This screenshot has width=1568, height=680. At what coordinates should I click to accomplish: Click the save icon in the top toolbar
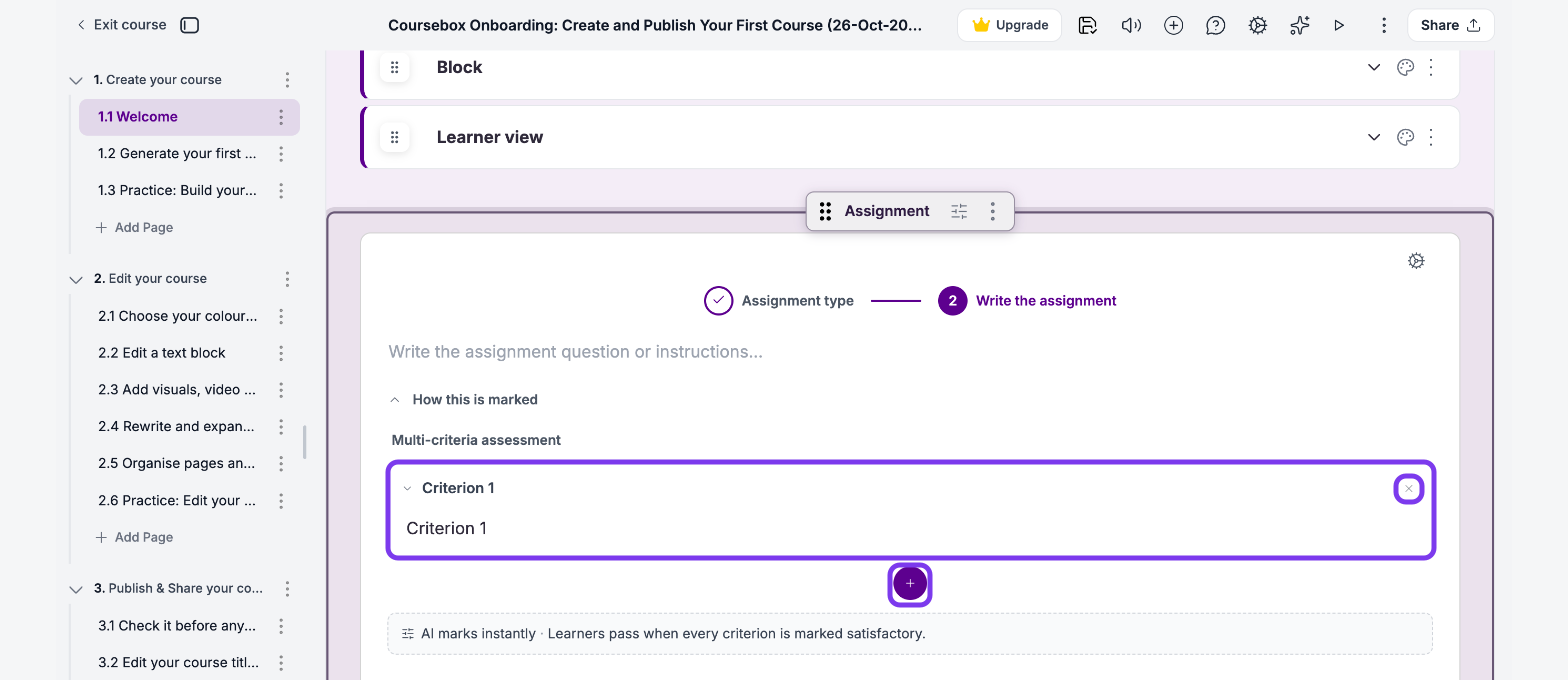point(1088,25)
